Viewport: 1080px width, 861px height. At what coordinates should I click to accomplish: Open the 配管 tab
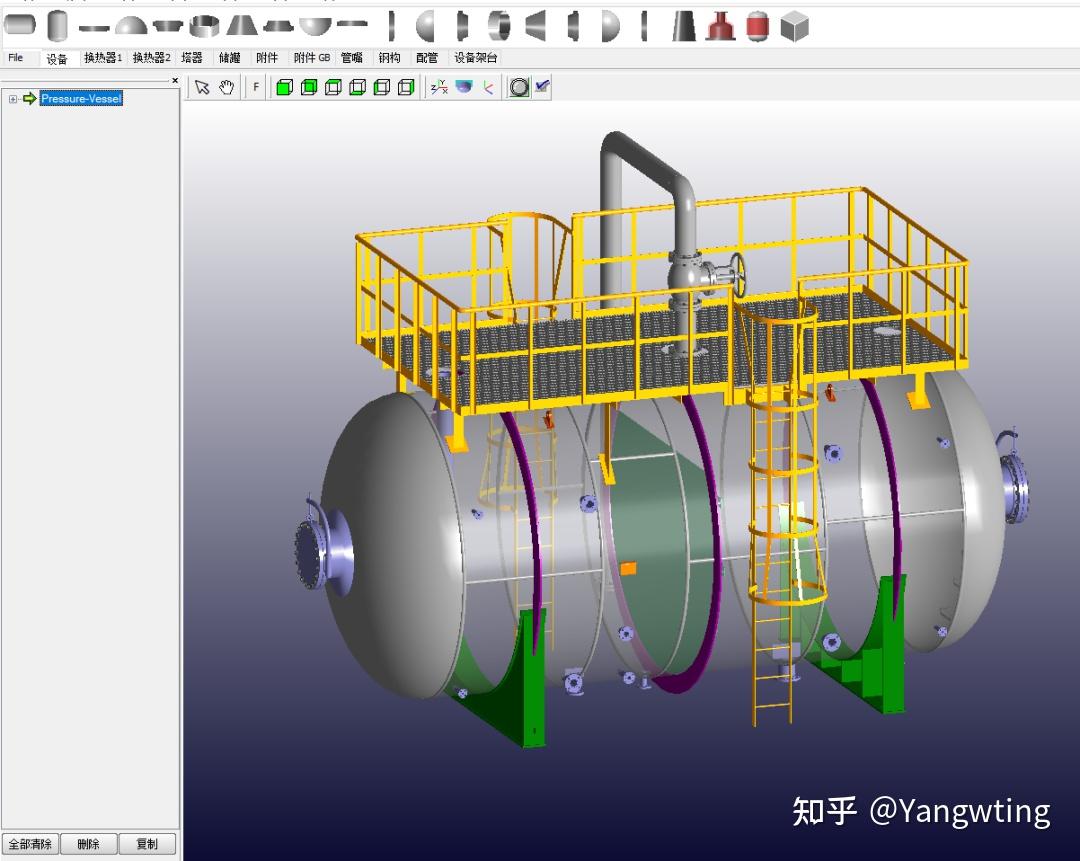[x=427, y=57]
